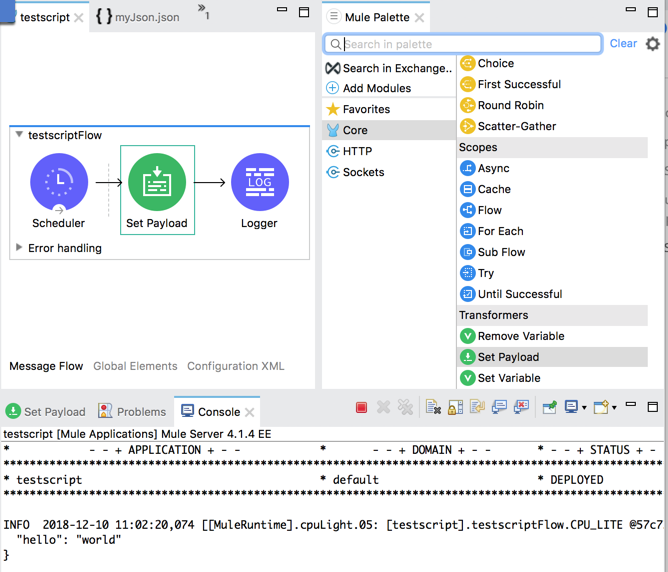This screenshot has width=668, height=572.
Task: Click Search in Exchange in the palette
Action: pos(397,68)
